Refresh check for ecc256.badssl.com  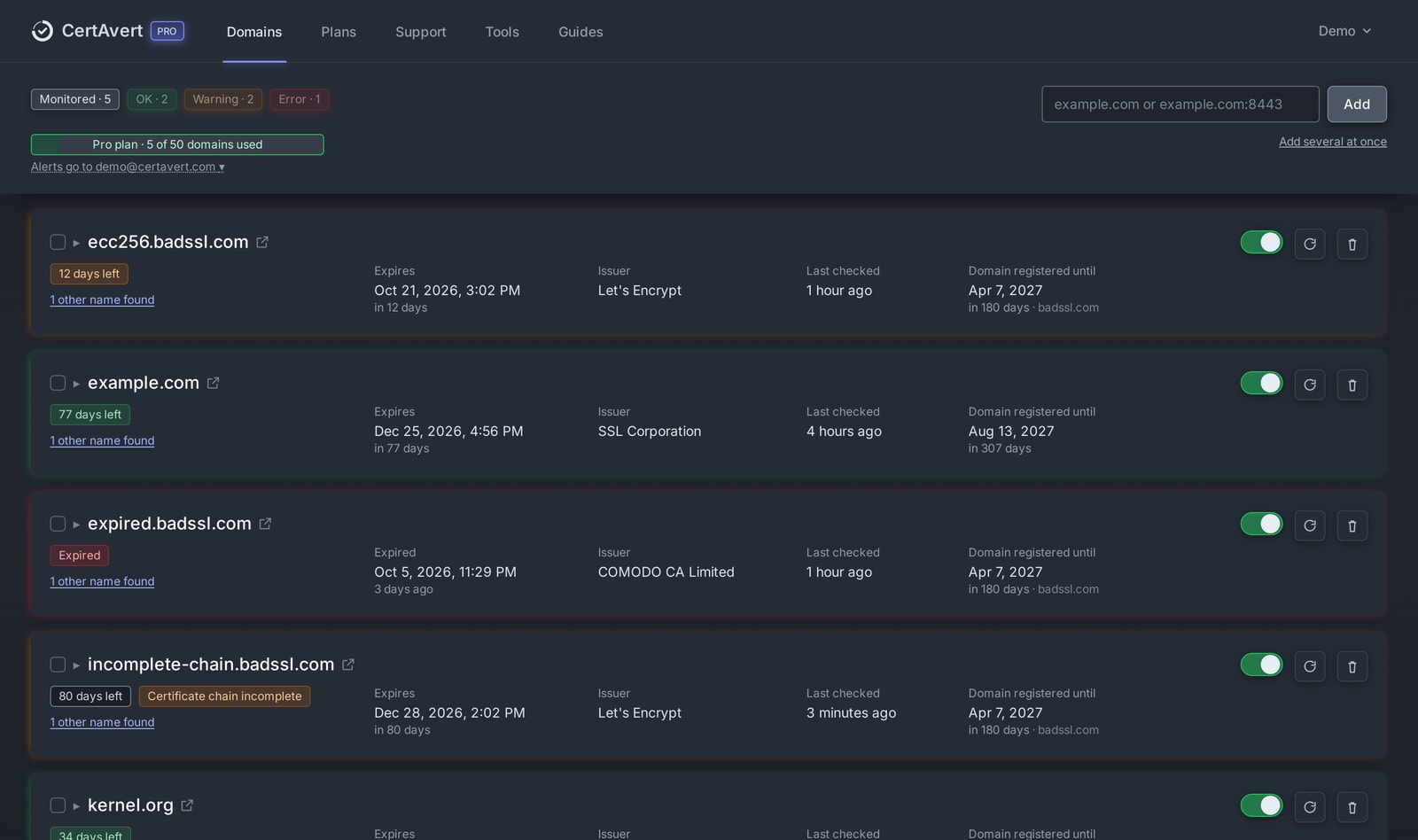(x=1310, y=244)
